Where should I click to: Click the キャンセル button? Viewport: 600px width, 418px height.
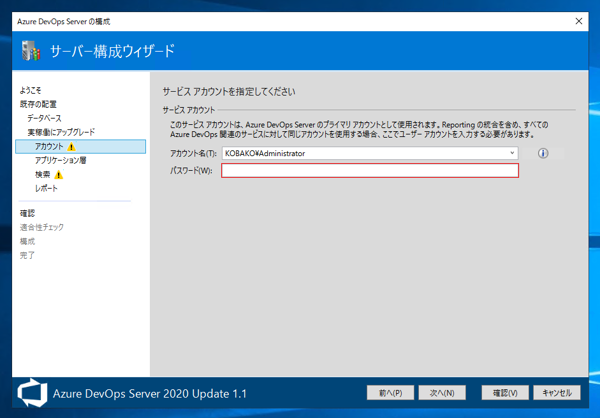point(557,393)
